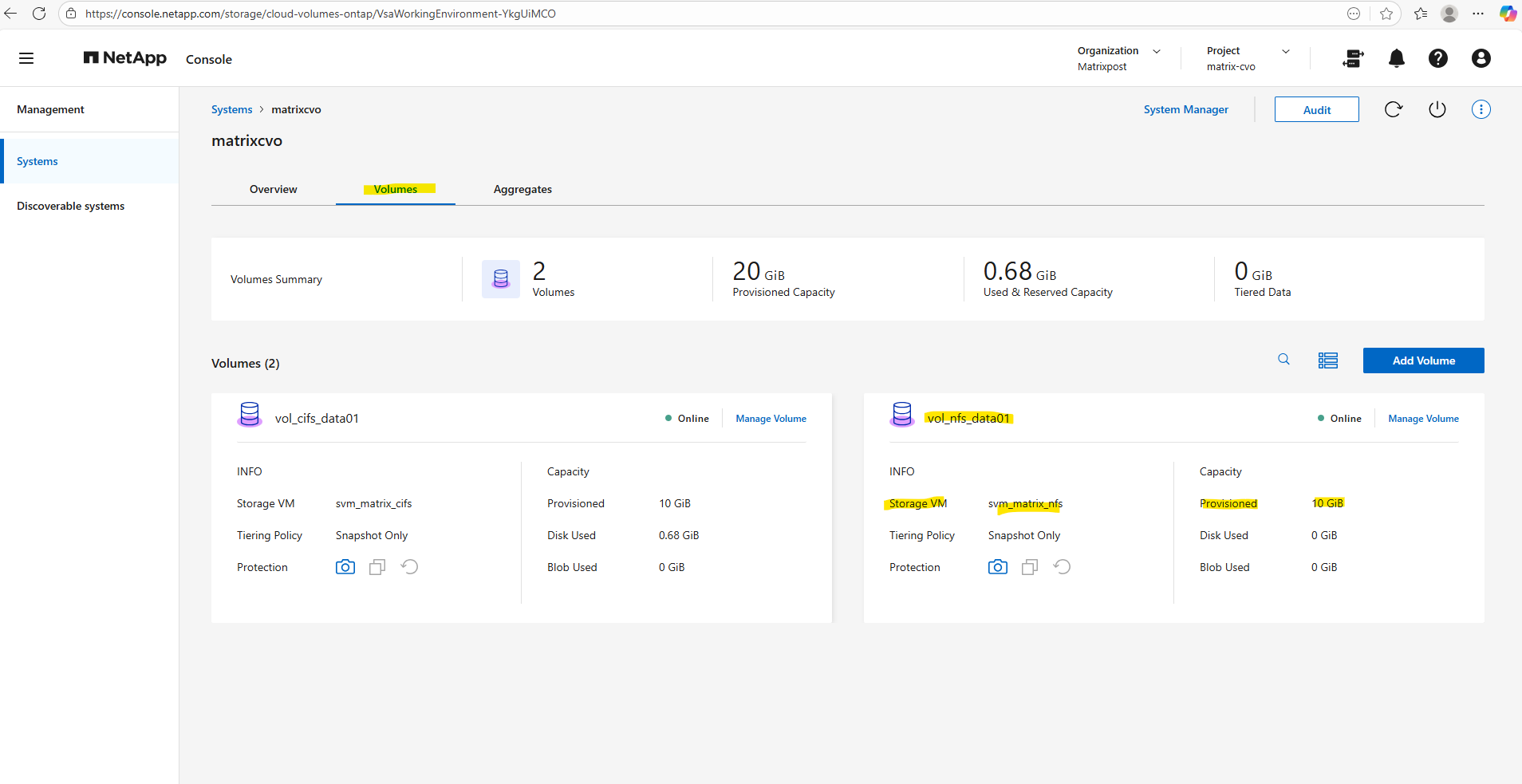Screen dimensions: 1522x784
Task: Click the notifications bell icon
Action: [1396, 58]
